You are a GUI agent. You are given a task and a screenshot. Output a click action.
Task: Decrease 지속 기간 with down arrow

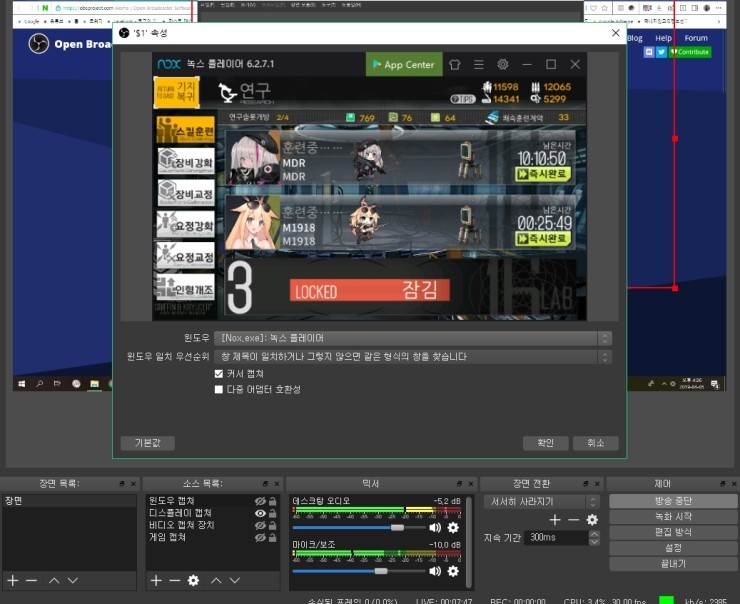pyautogui.click(x=595, y=541)
